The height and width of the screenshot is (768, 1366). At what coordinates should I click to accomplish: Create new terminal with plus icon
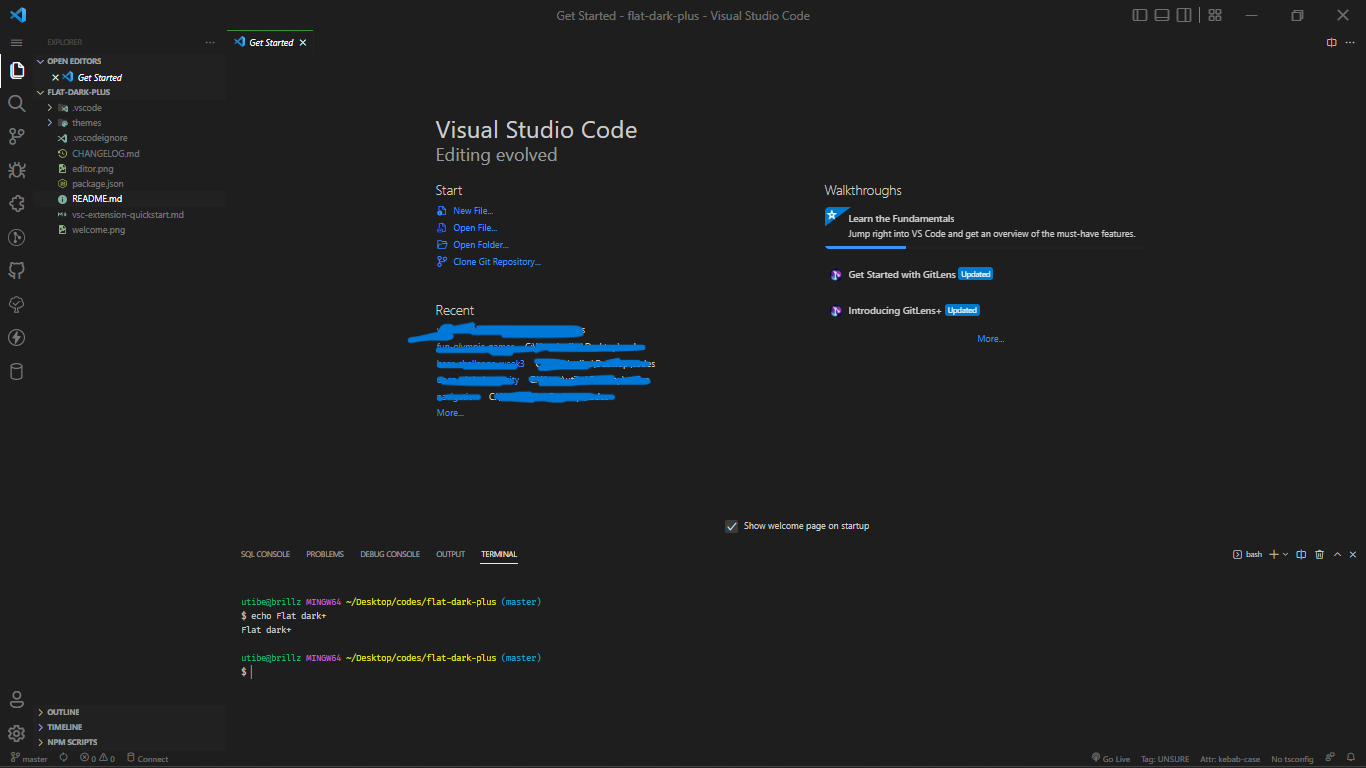tap(1274, 554)
